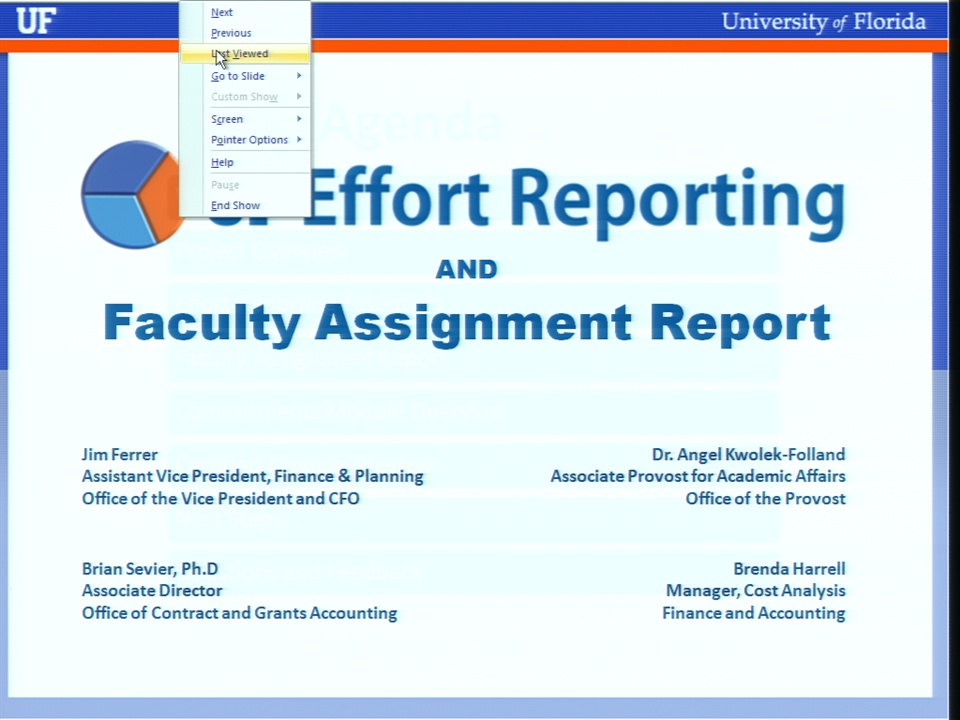This screenshot has width=960, height=720.
Task: Expand the Pointer Options arrow
Action: pyautogui.click(x=299, y=140)
